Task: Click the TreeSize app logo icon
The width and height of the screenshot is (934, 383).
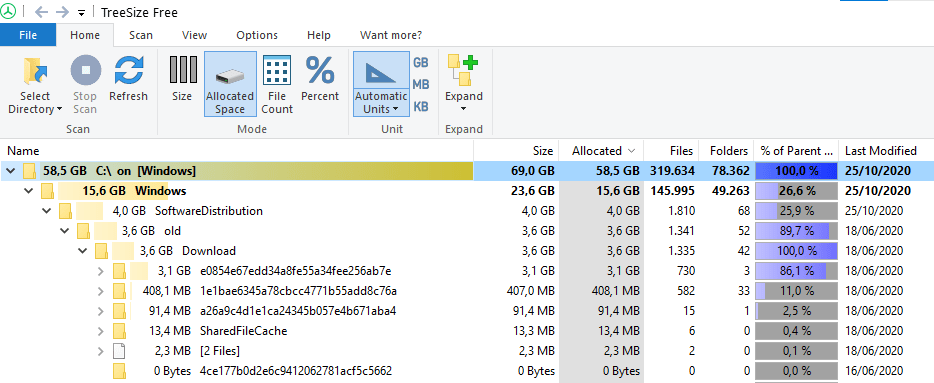Action: tap(8, 12)
